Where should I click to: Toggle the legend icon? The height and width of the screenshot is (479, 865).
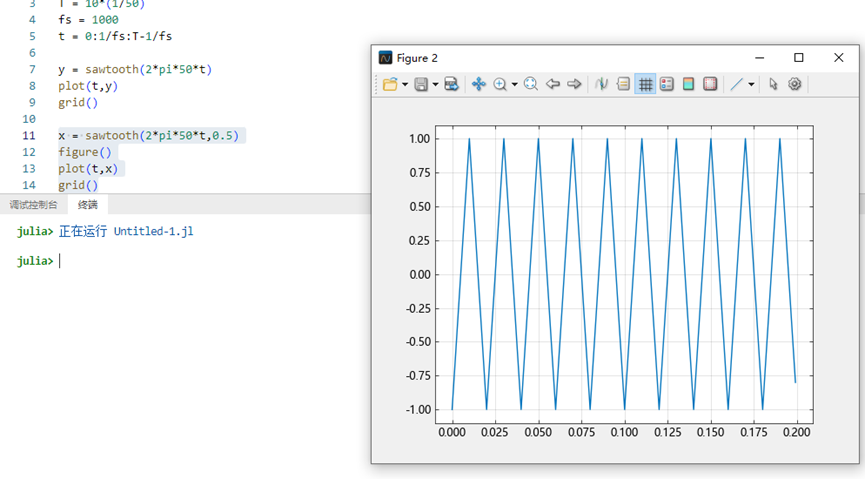pos(666,84)
